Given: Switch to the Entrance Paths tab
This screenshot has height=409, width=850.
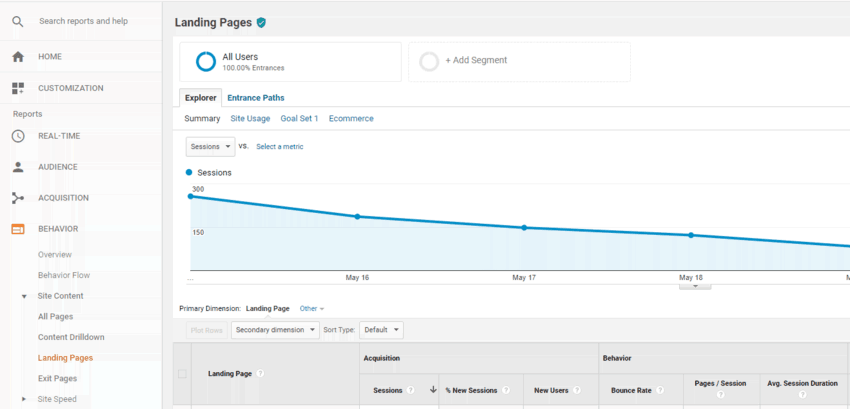Looking at the screenshot, I should pyautogui.click(x=255, y=98).
